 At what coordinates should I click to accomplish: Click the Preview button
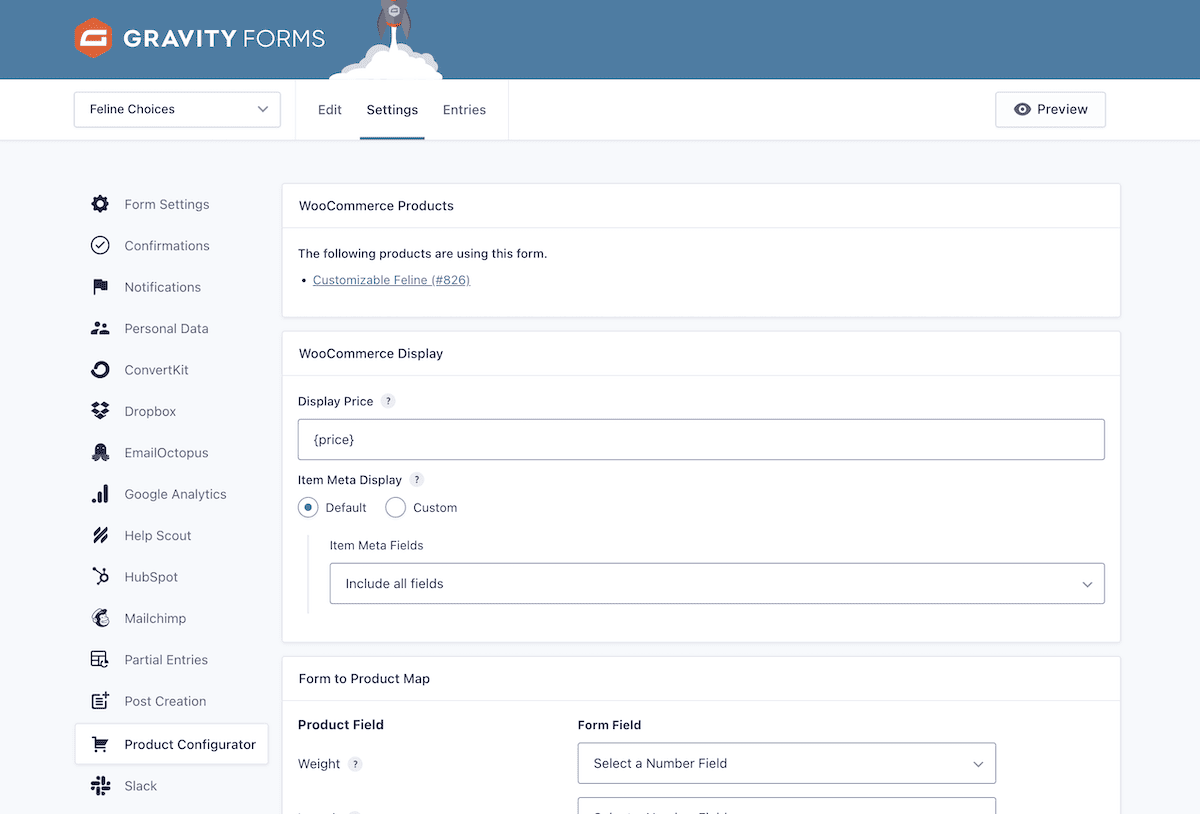(x=1050, y=109)
